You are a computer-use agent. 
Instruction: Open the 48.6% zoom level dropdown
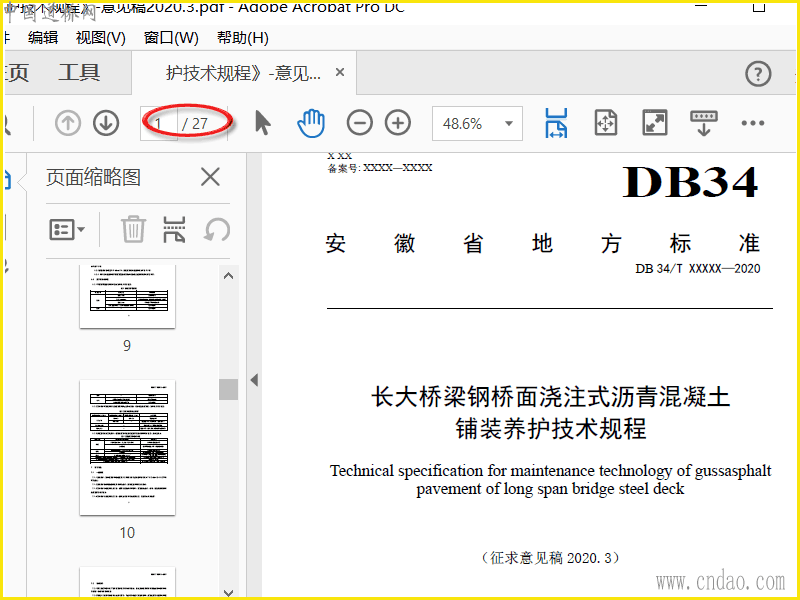pyautogui.click(x=477, y=123)
